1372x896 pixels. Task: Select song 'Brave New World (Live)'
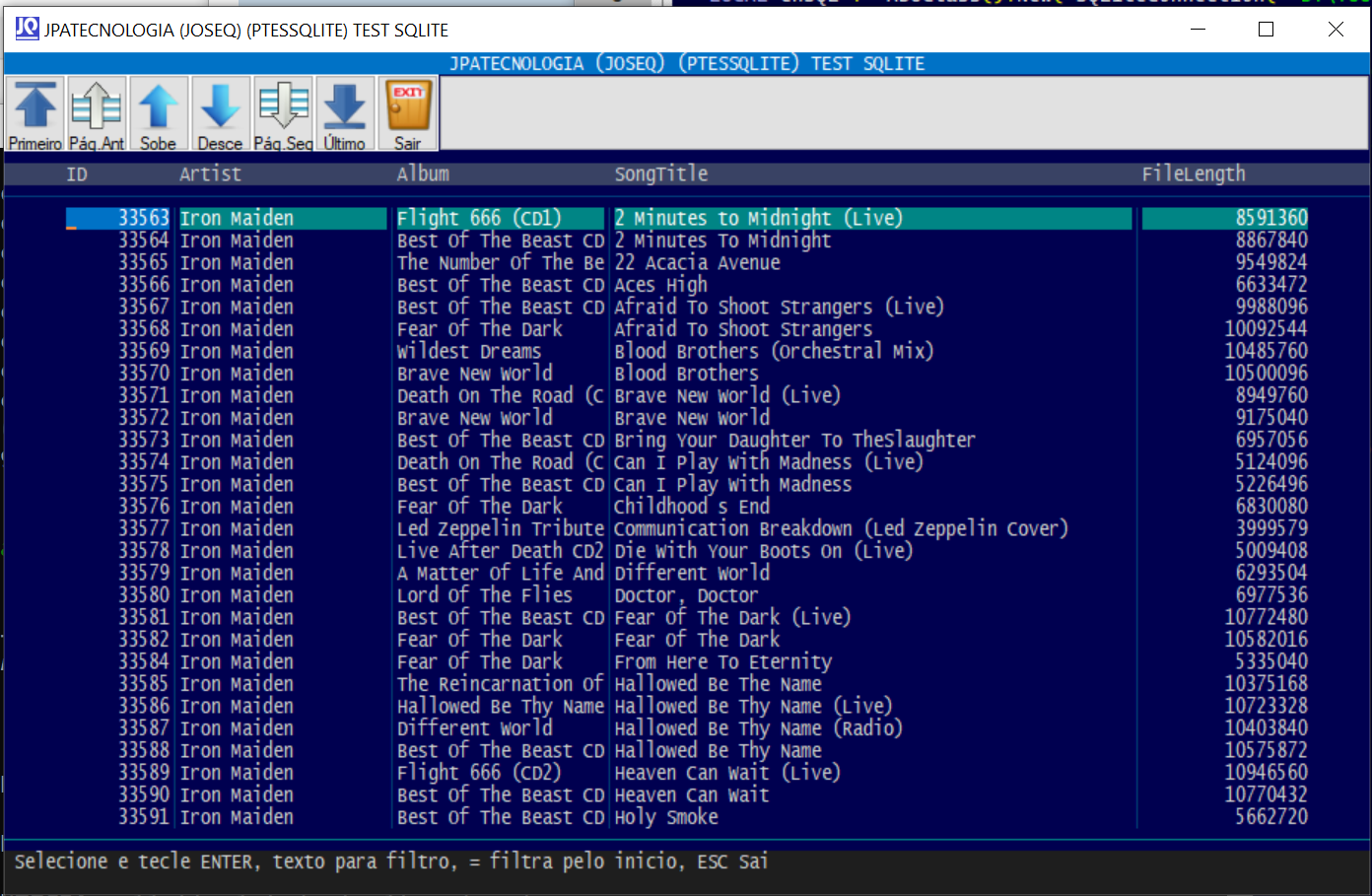pyautogui.click(x=727, y=395)
